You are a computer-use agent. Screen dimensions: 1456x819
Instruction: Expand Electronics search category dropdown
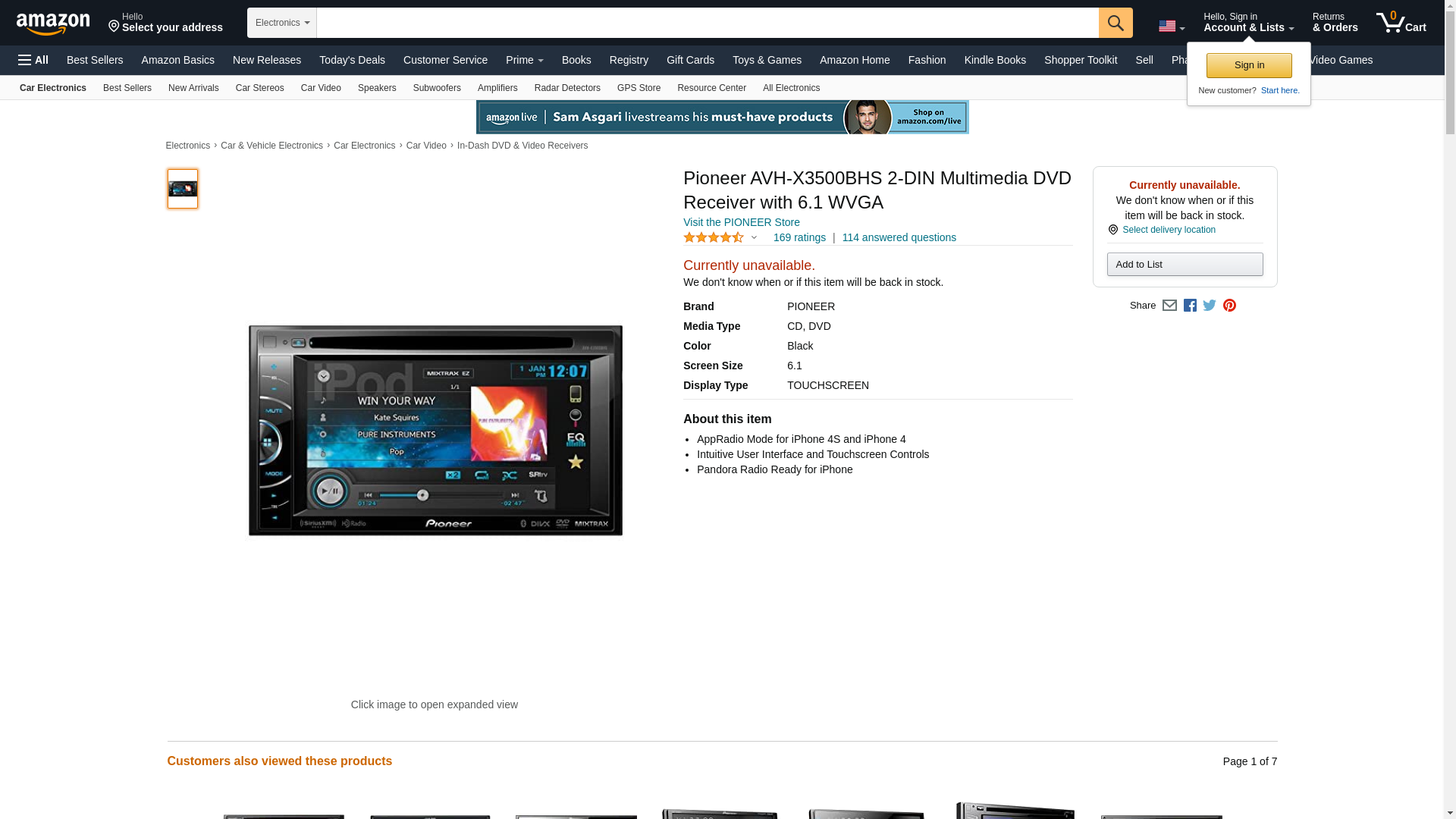tap(282, 23)
